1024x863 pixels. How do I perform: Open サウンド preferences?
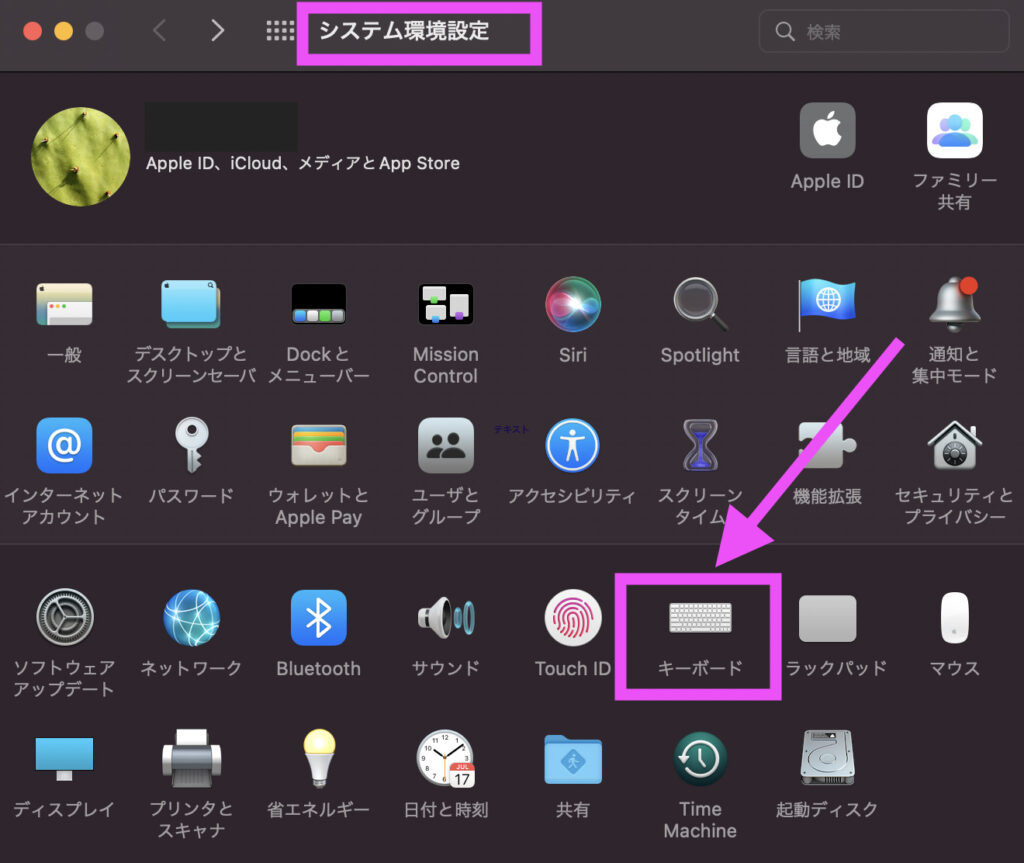[x=445, y=618]
